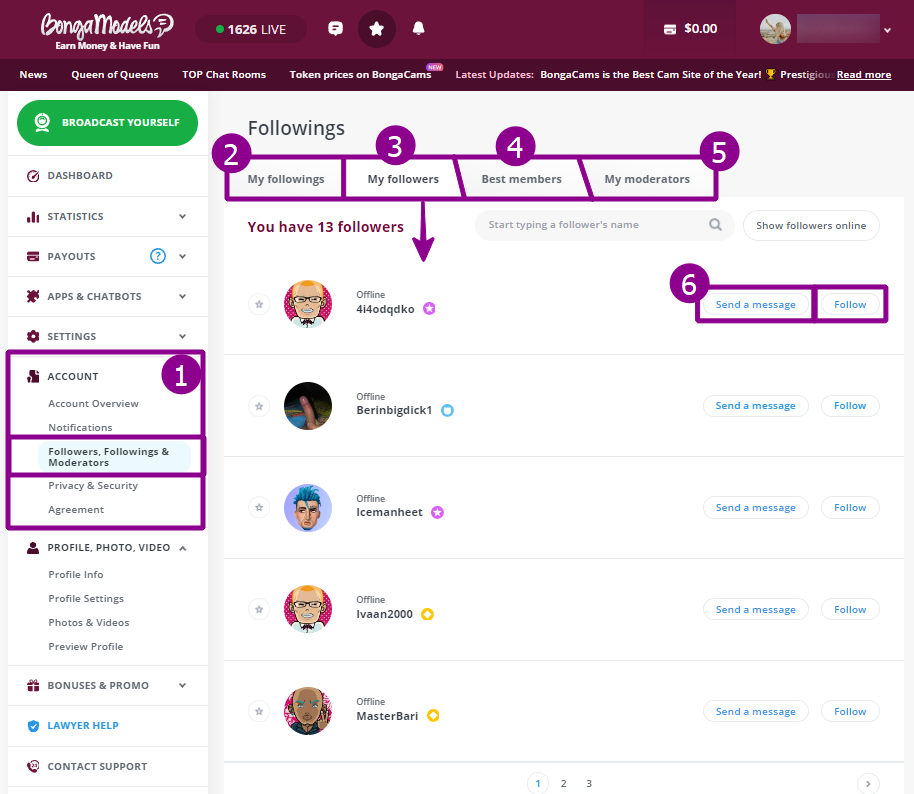
Task: Toggle favorite star for MasterBari
Action: (x=259, y=712)
